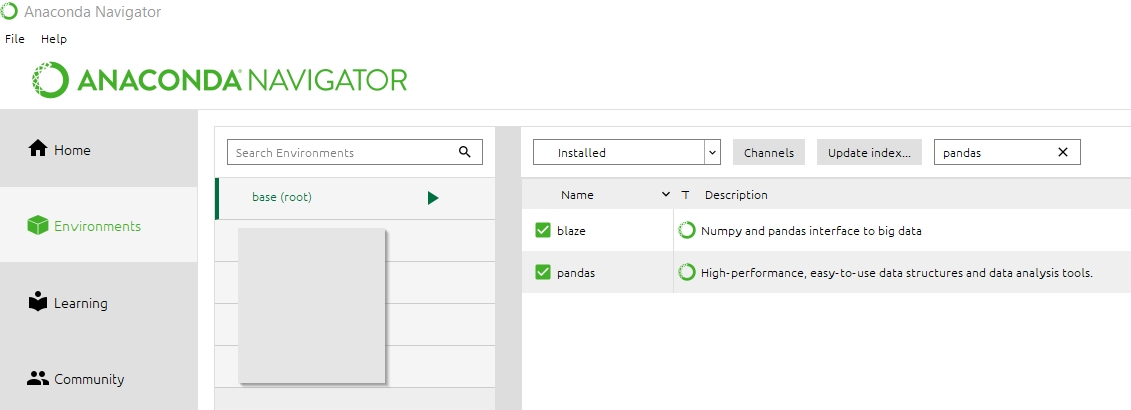Open the File menu
The height and width of the screenshot is (410, 1131).
pos(14,38)
